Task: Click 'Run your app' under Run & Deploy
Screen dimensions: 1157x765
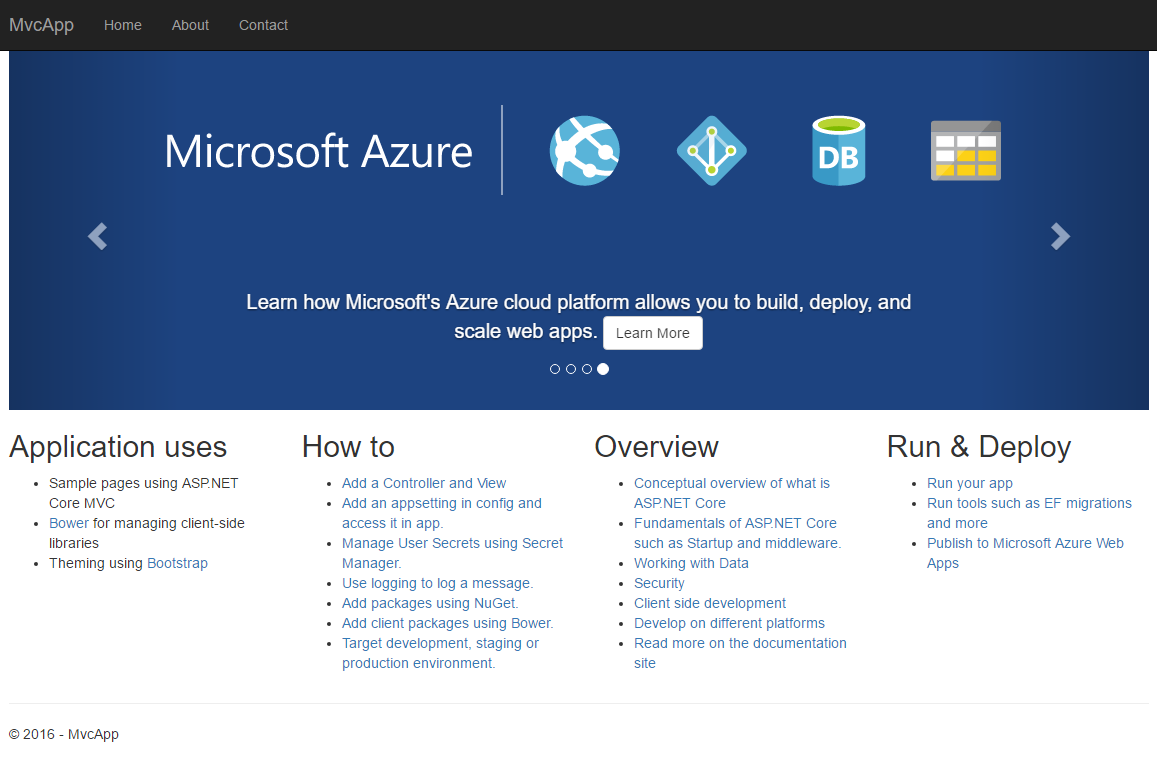Action: [x=969, y=483]
